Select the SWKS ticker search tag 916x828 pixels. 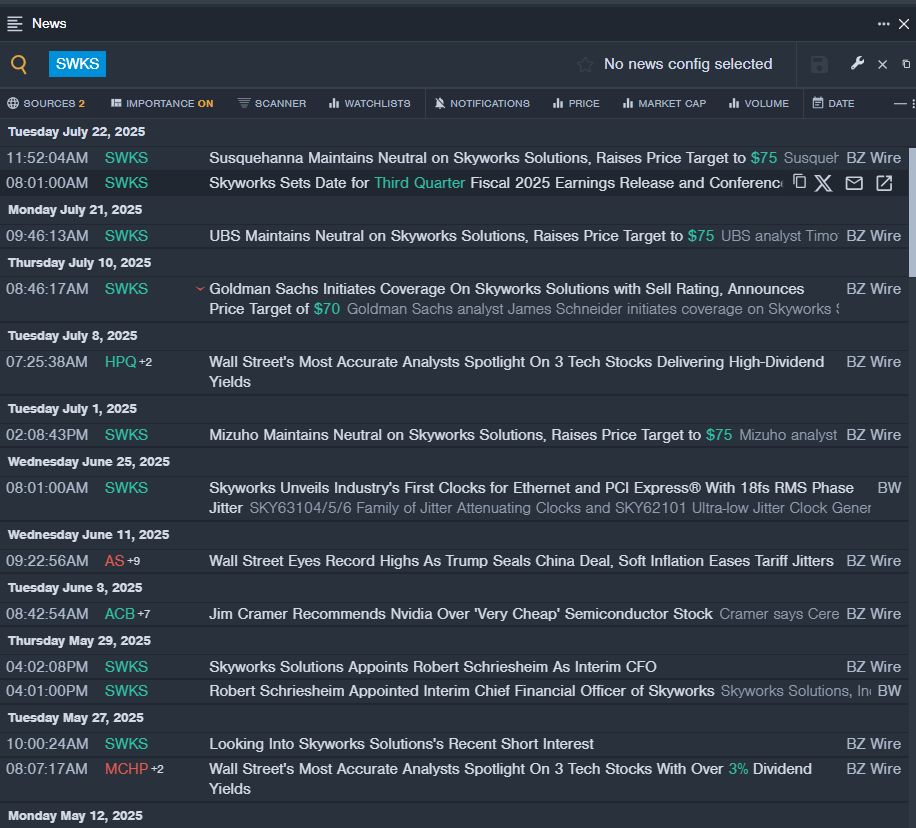tap(77, 64)
